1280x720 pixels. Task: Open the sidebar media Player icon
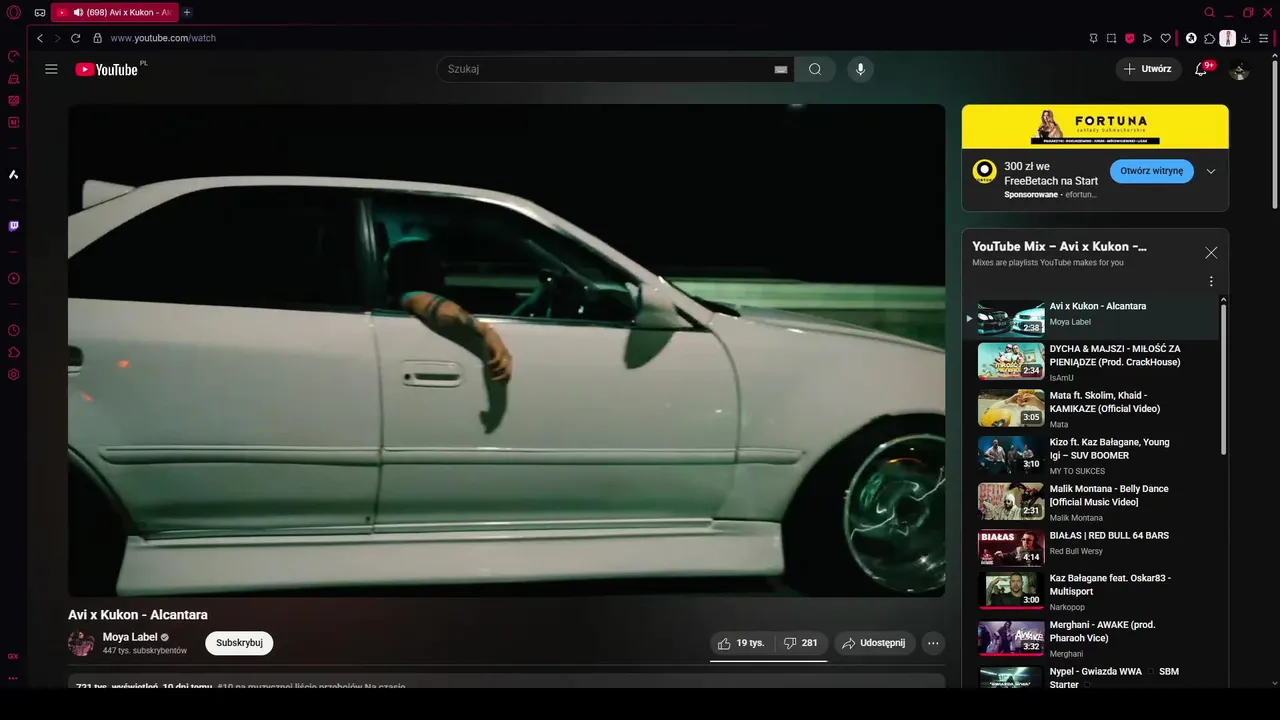coord(14,278)
